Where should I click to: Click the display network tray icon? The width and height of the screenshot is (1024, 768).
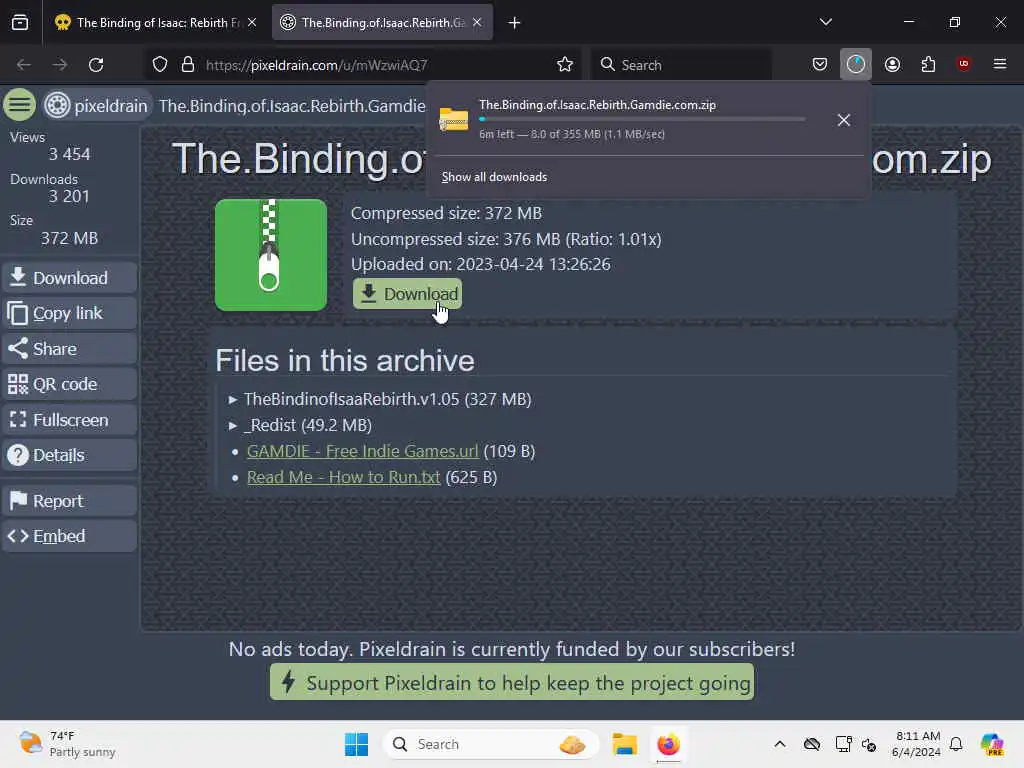coord(843,744)
